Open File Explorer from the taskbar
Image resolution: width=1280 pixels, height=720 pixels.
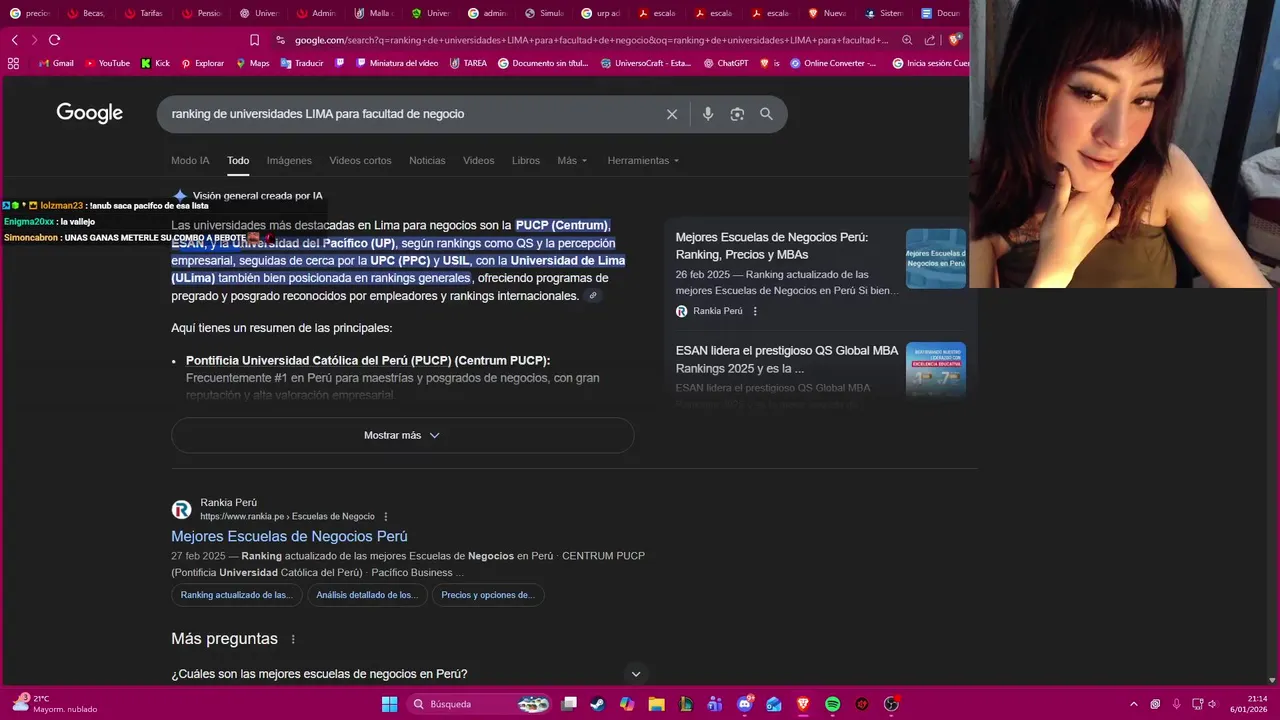(656, 704)
